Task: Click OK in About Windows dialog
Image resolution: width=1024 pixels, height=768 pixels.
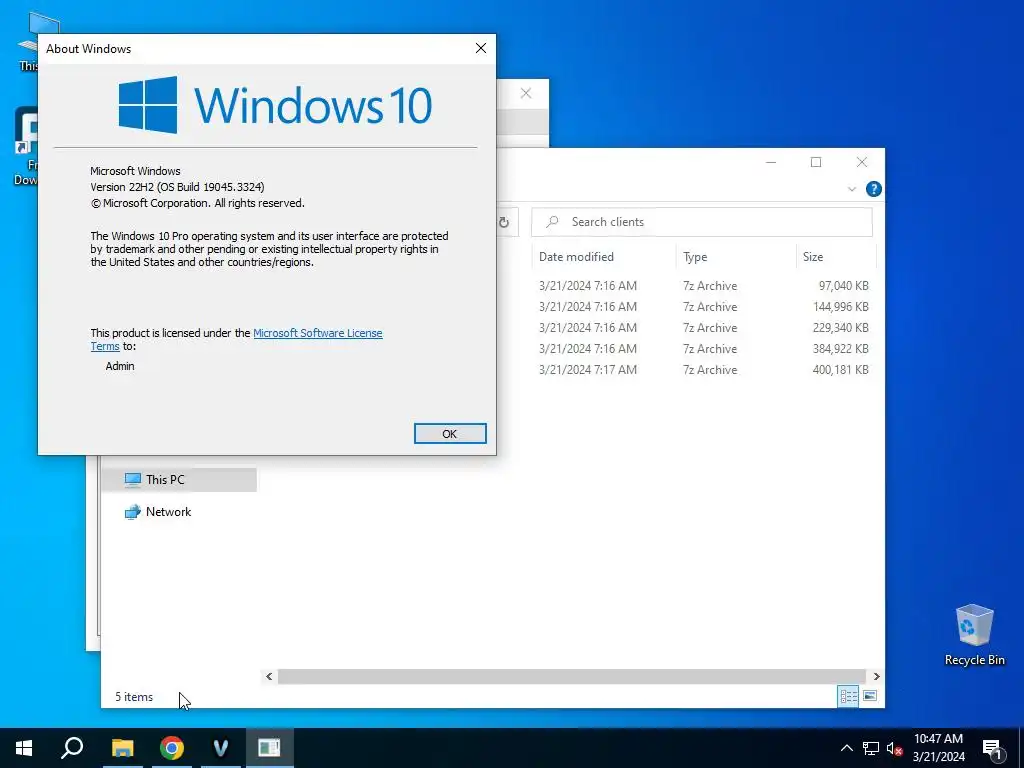Action: pos(450,434)
